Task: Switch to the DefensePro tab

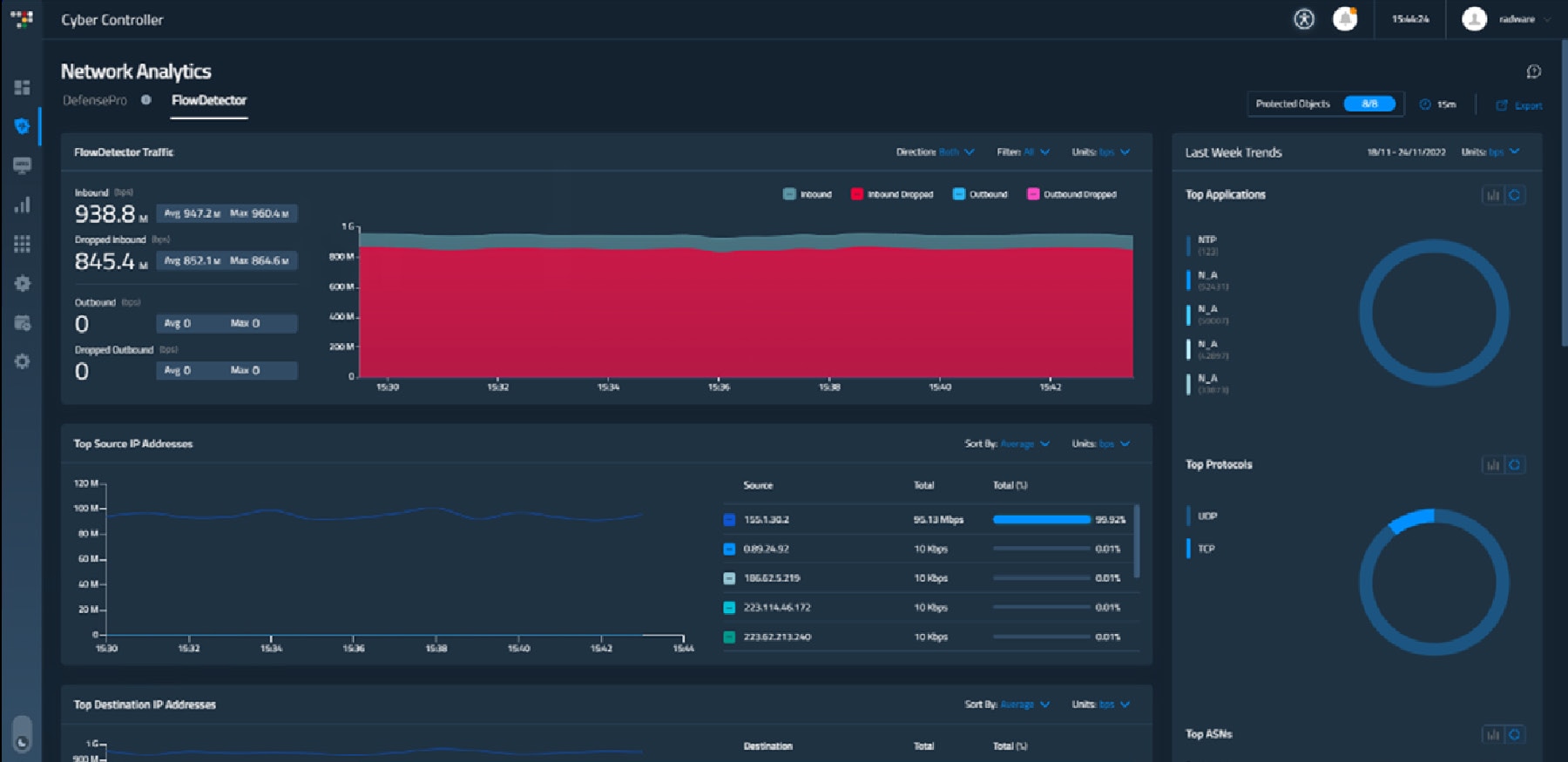Action: coord(95,100)
